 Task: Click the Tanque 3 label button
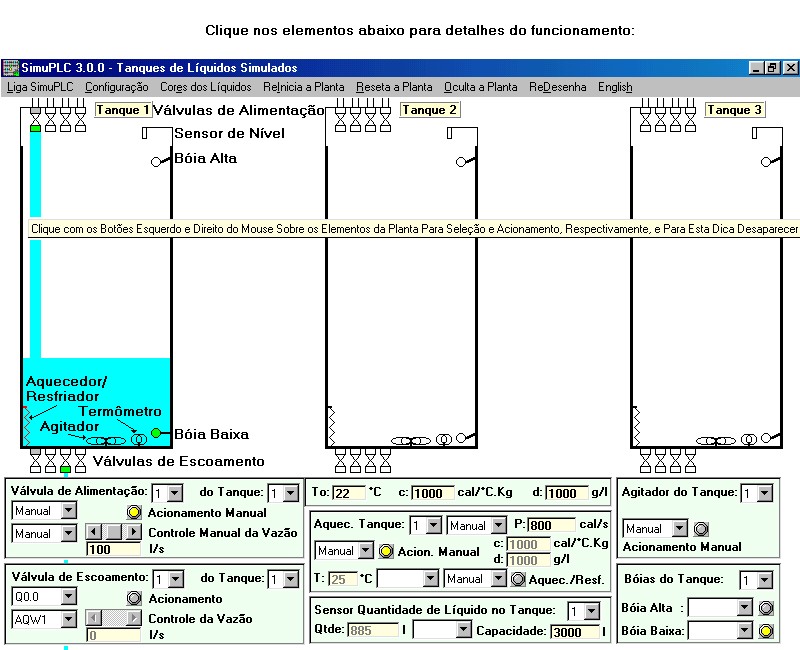pyautogui.click(x=735, y=110)
